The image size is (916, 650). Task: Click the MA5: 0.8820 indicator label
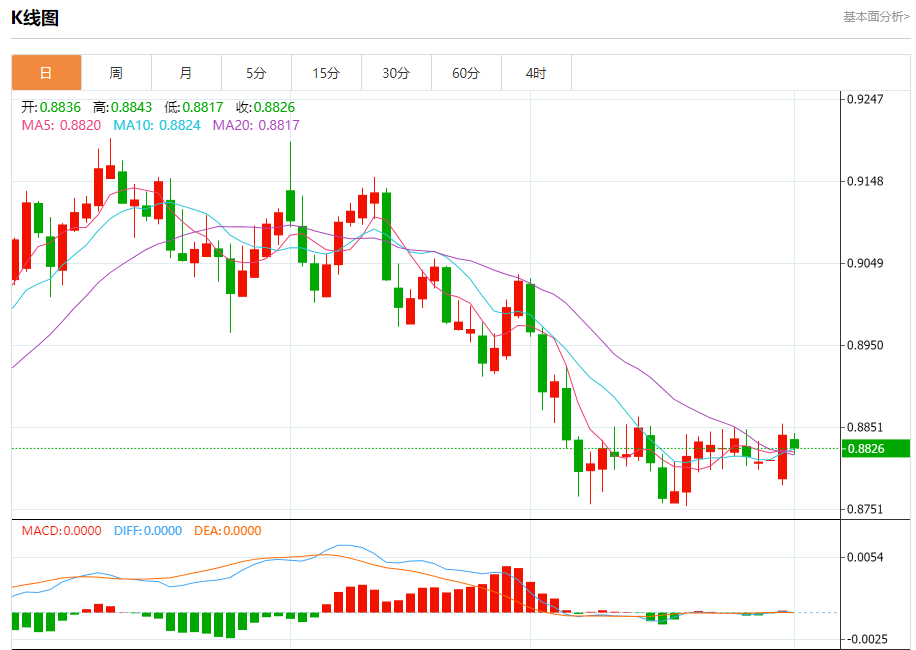tap(61, 126)
